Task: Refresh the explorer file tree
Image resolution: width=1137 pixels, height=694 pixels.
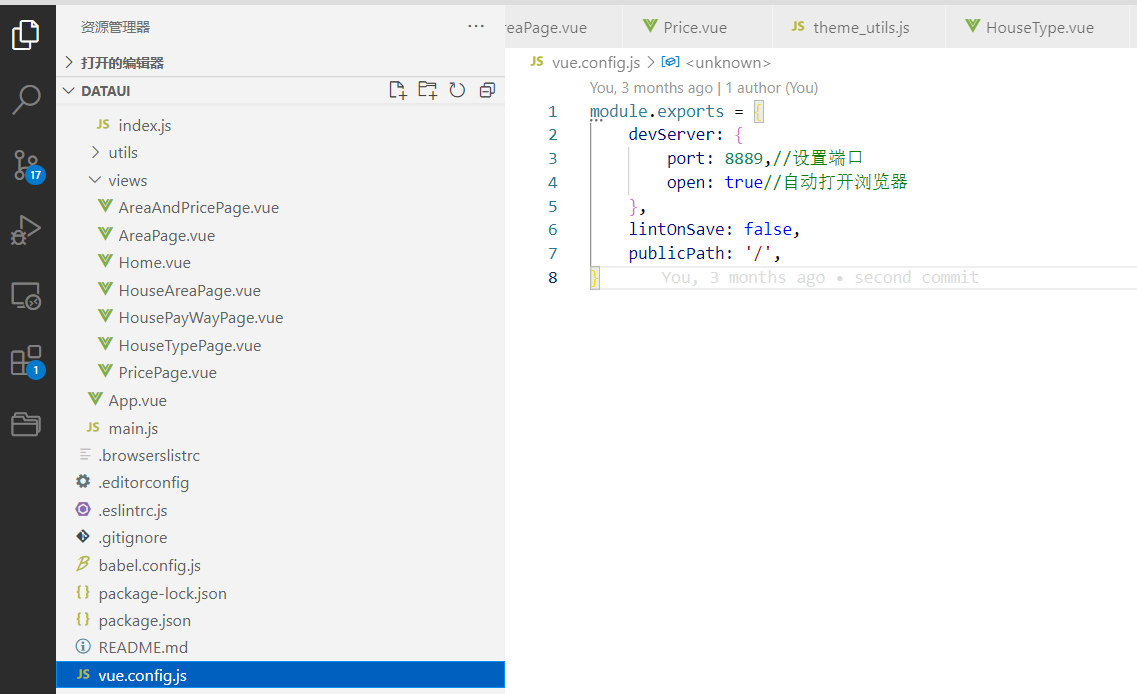Action: [457, 90]
